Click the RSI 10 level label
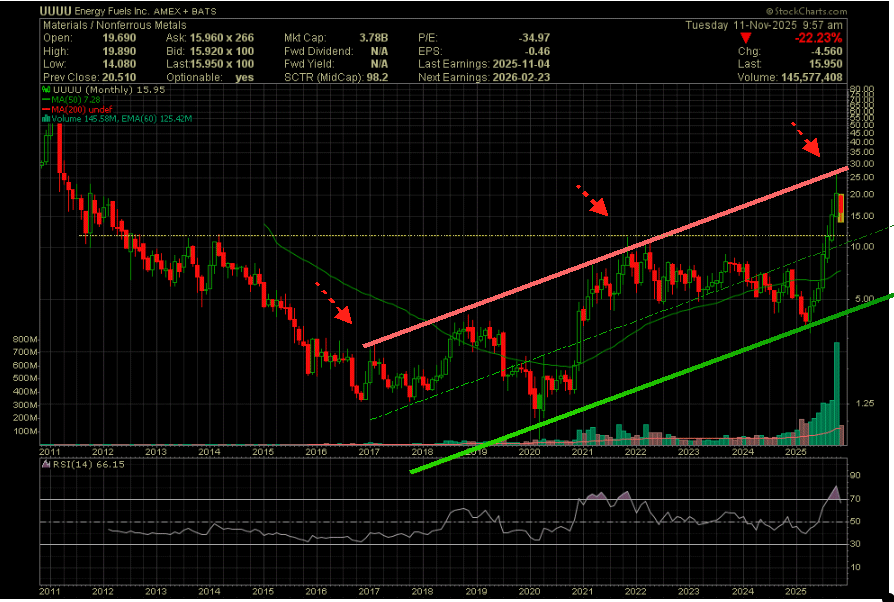Image resolution: width=894 pixels, height=602 pixels. pos(855,568)
